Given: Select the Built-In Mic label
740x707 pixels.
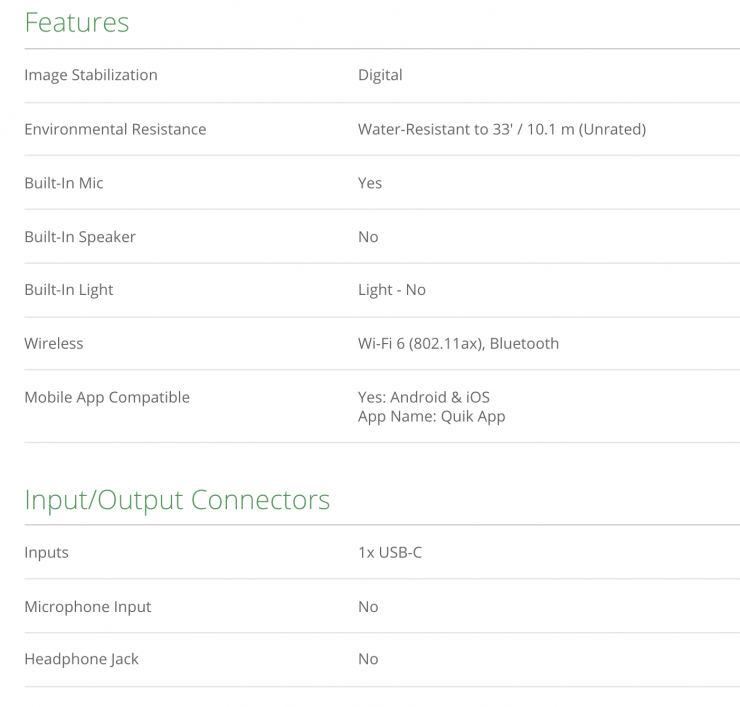Looking at the screenshot, I should [64, 183].
